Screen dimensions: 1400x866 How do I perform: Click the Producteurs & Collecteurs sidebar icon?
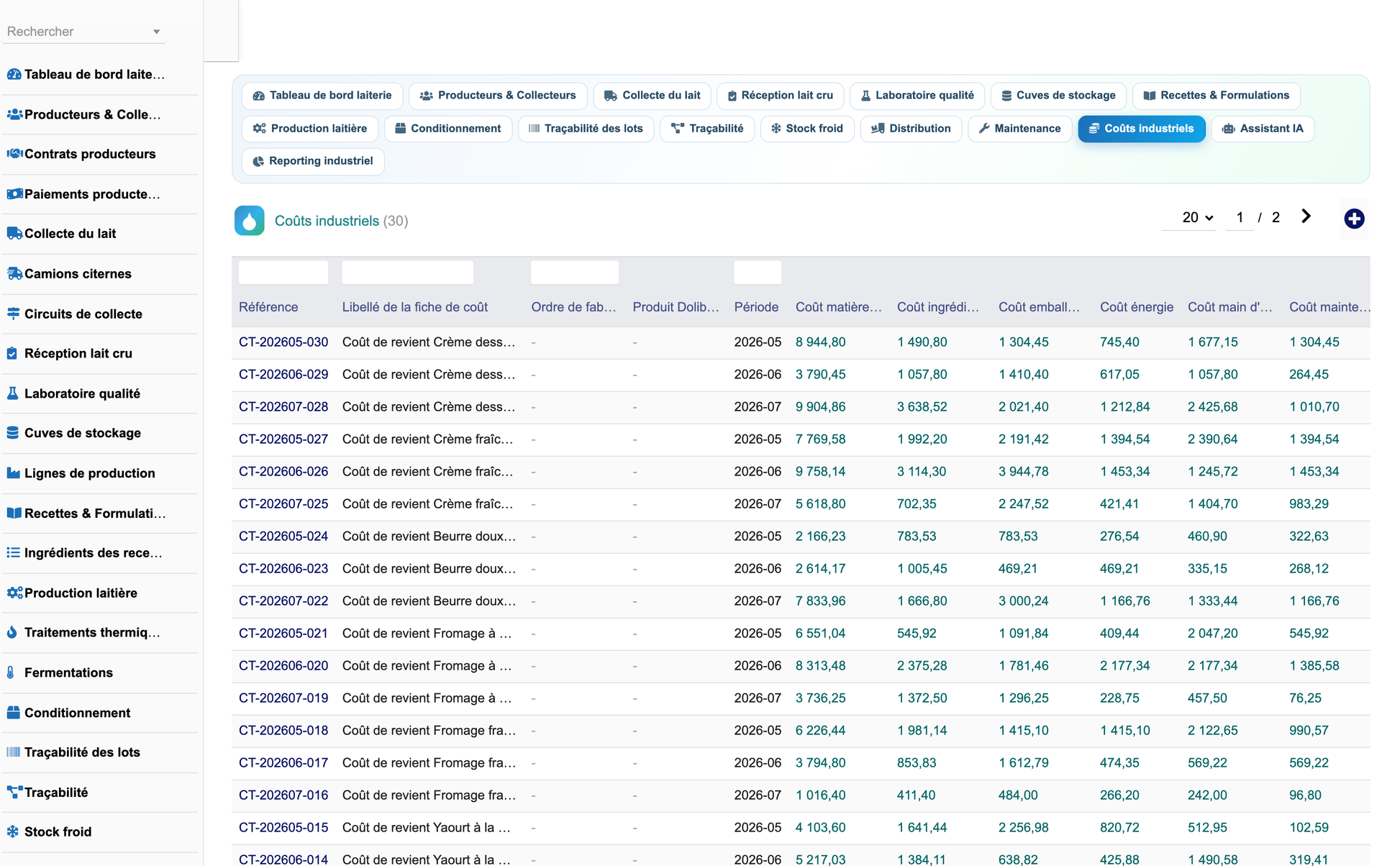14,114
